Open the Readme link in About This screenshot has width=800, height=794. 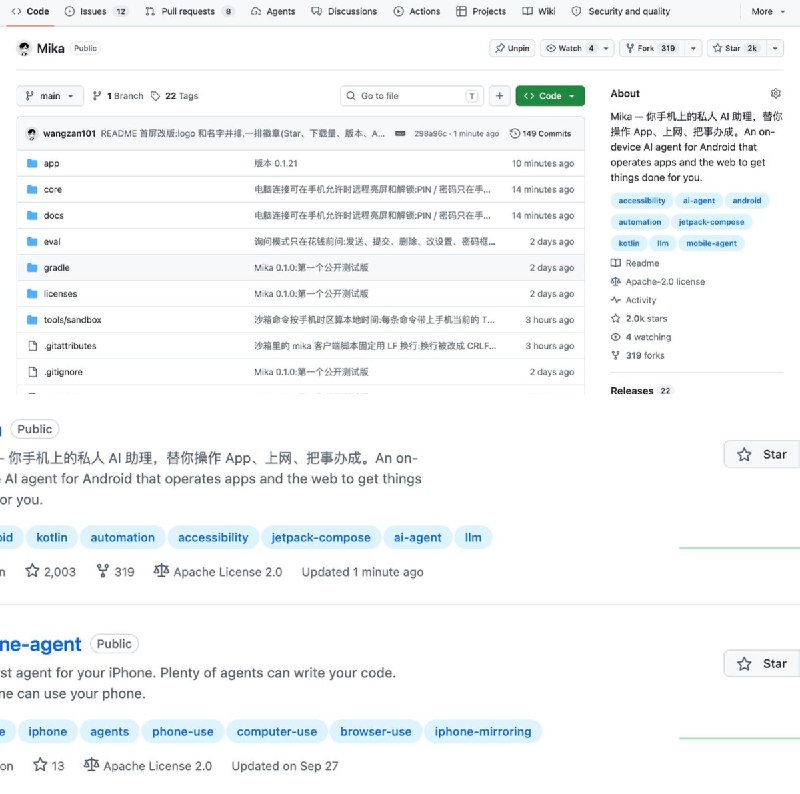pyautogui.click(x=635, y=263)
